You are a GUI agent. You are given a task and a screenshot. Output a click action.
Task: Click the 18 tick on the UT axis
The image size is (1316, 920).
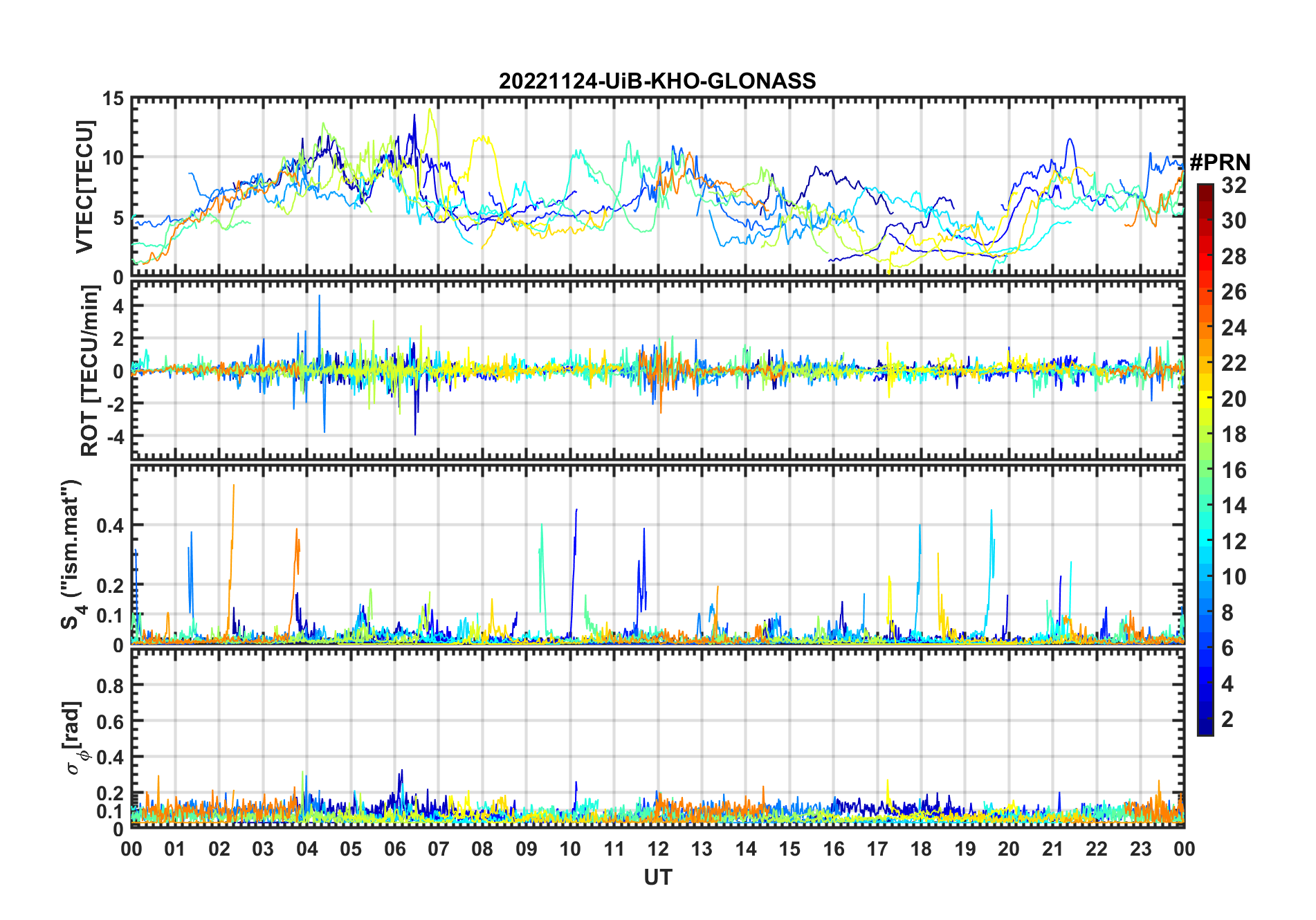tap(921, 849)
